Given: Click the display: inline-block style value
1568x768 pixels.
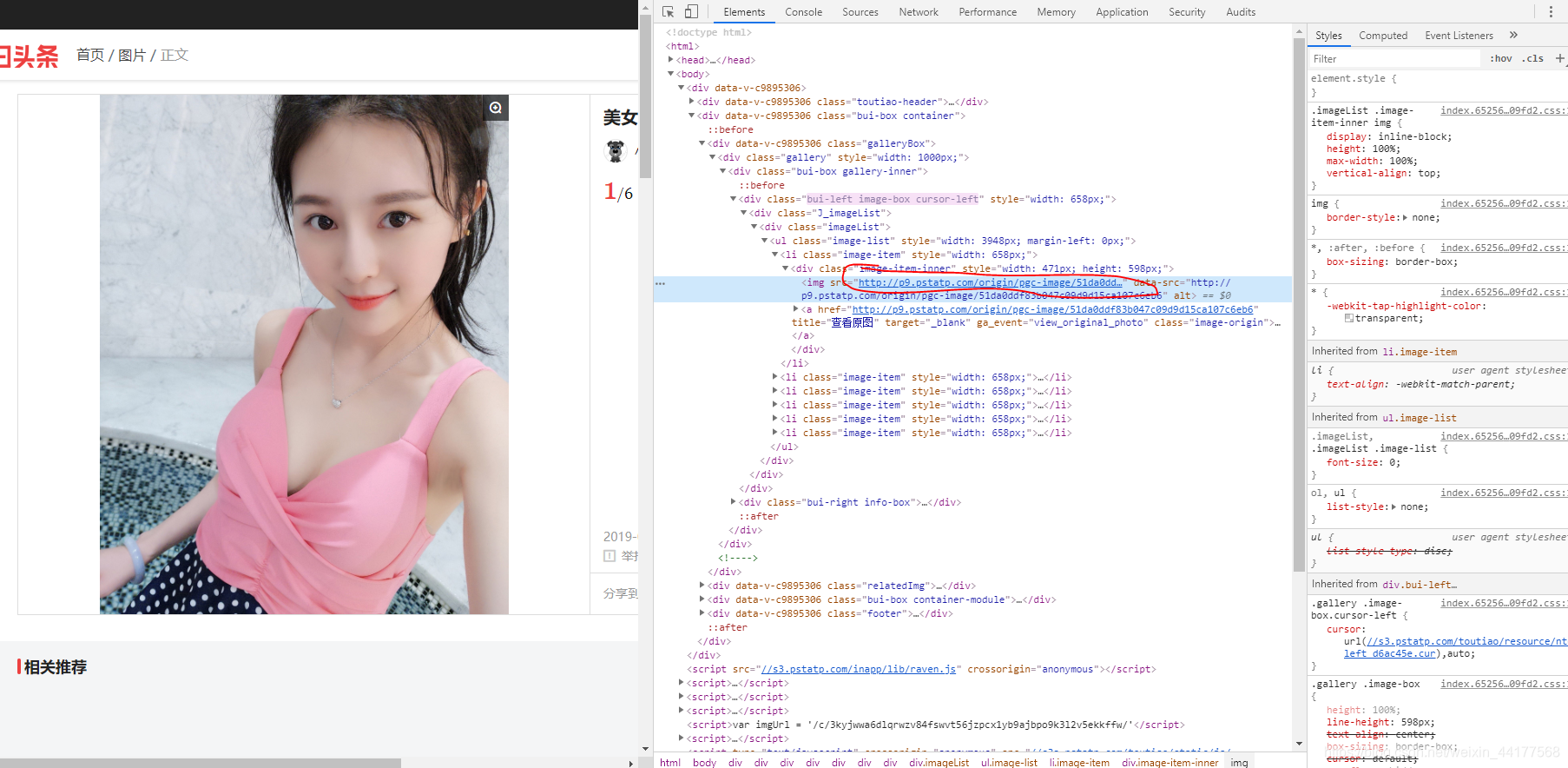Looking at the screenshot, I should click(x=1413, y=136).
